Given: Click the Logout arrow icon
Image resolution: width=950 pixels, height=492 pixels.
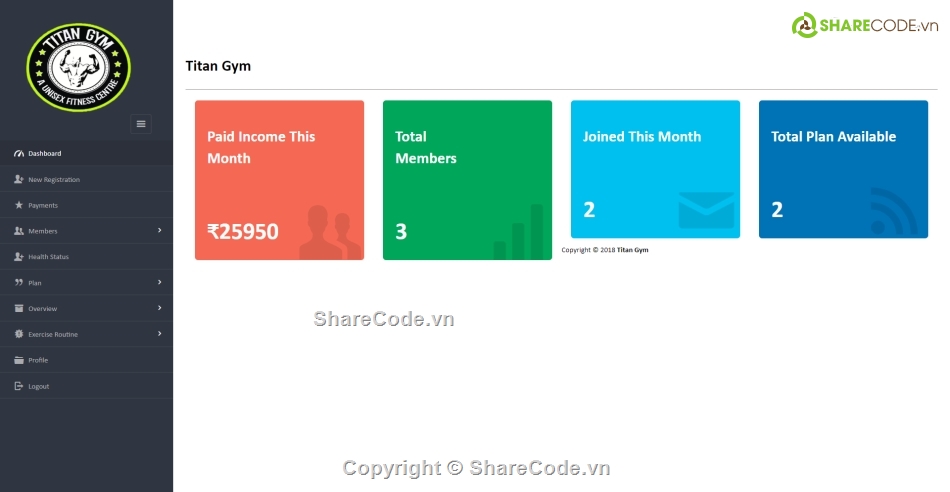Looking at the screenshot, I should pyautogui.click(x=19, y=386).
